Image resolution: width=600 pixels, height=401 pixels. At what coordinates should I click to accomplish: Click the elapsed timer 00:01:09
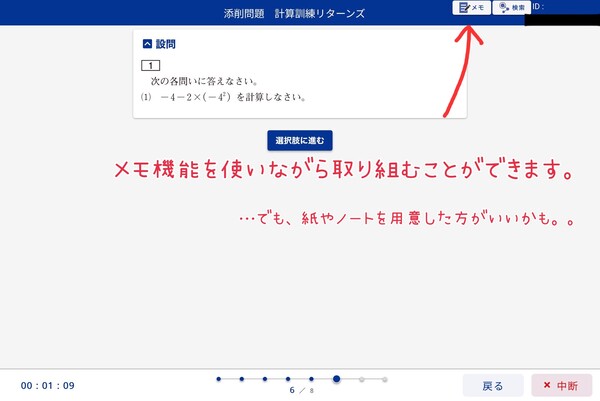(47, 385)
